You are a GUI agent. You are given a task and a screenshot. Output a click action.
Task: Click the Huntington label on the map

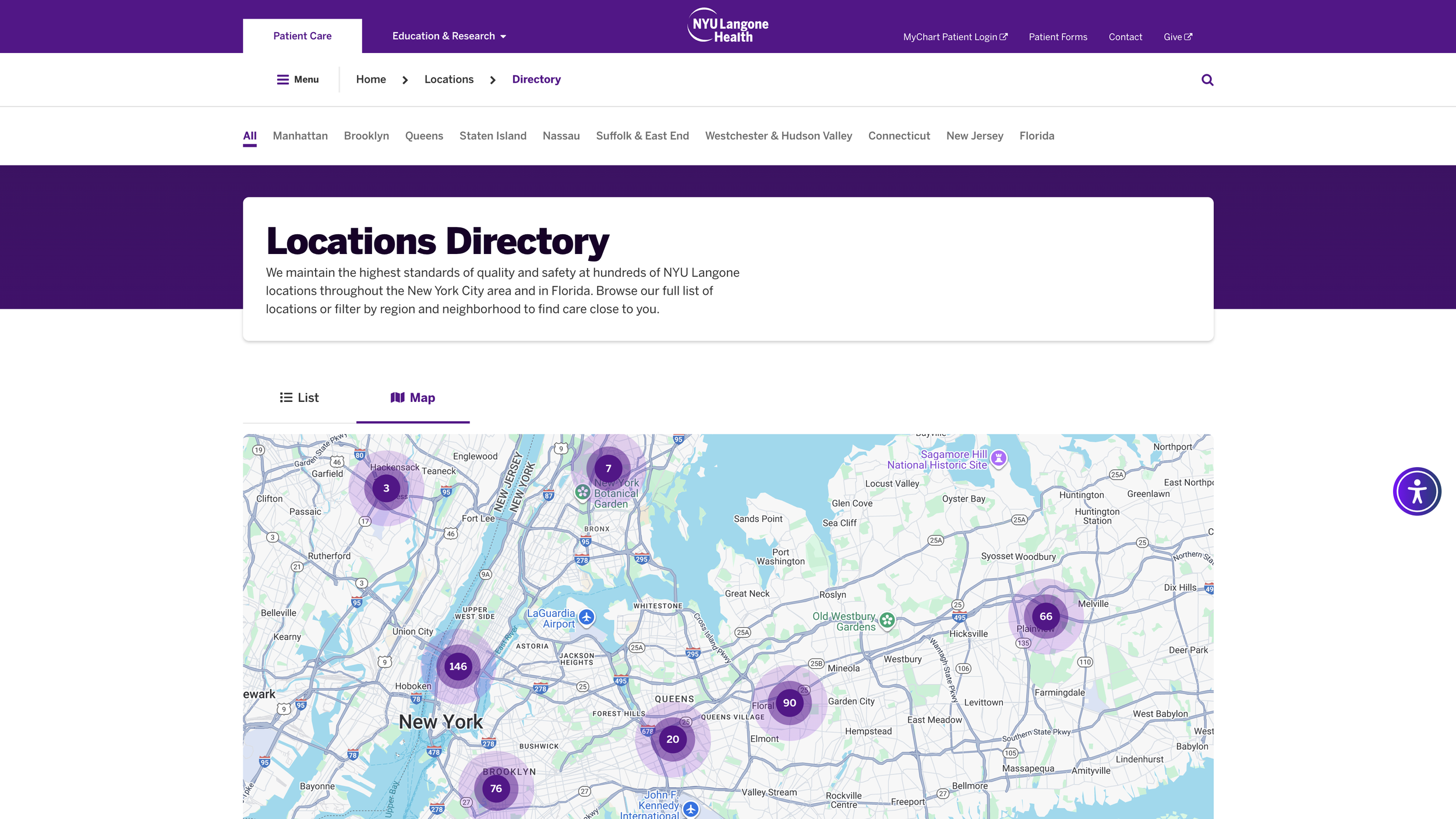click(1082, 495)
